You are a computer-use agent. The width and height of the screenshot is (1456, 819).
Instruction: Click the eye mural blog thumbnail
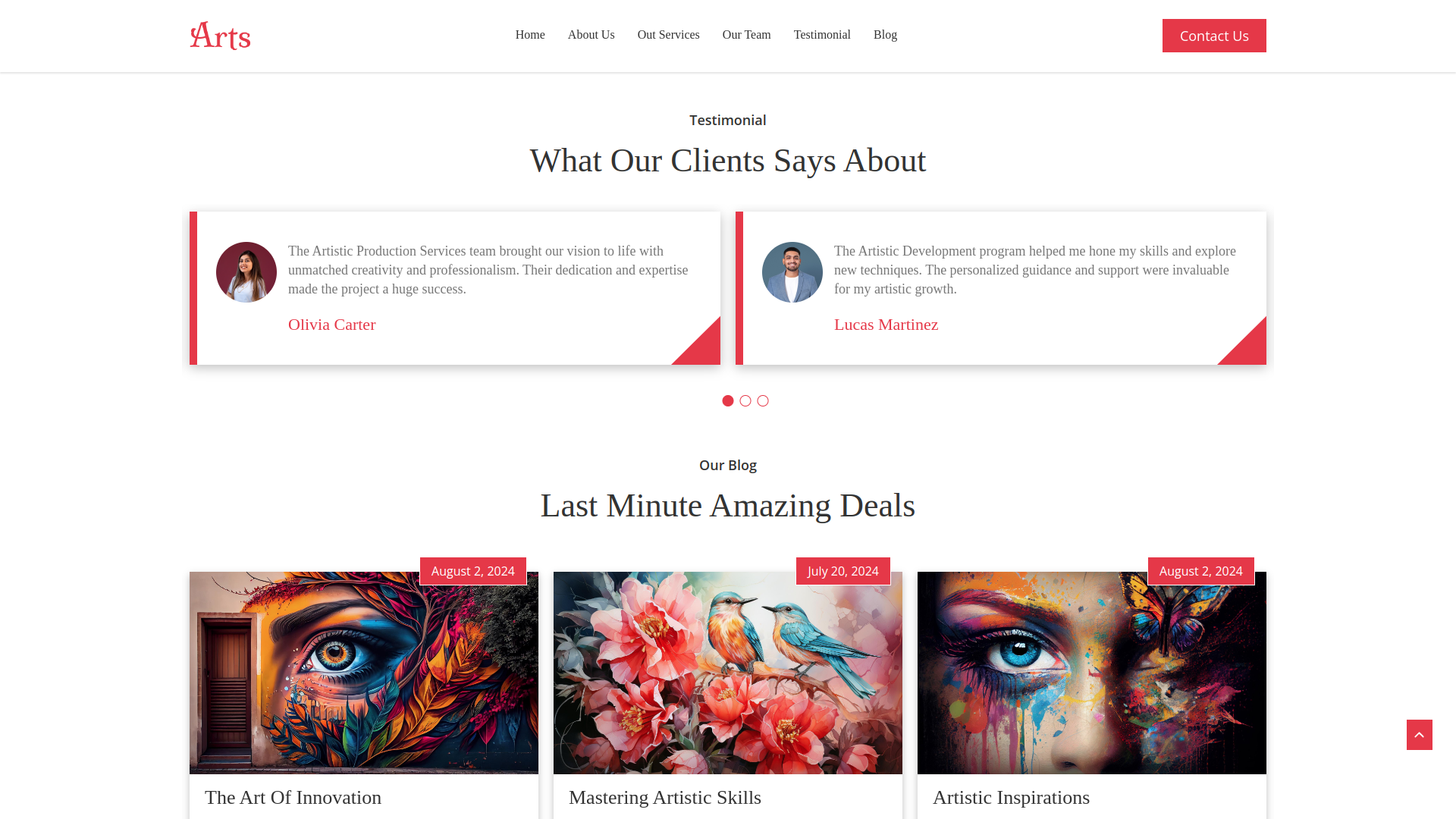click(364, 673)
